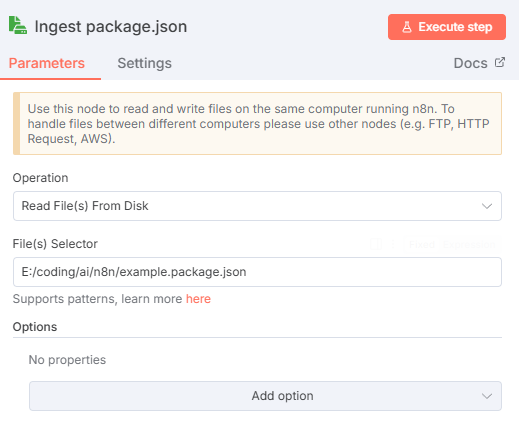Viewport: 519px width, 433px height.
Task: Follow the 'here' link about patterns
Action: coord(198,299)
